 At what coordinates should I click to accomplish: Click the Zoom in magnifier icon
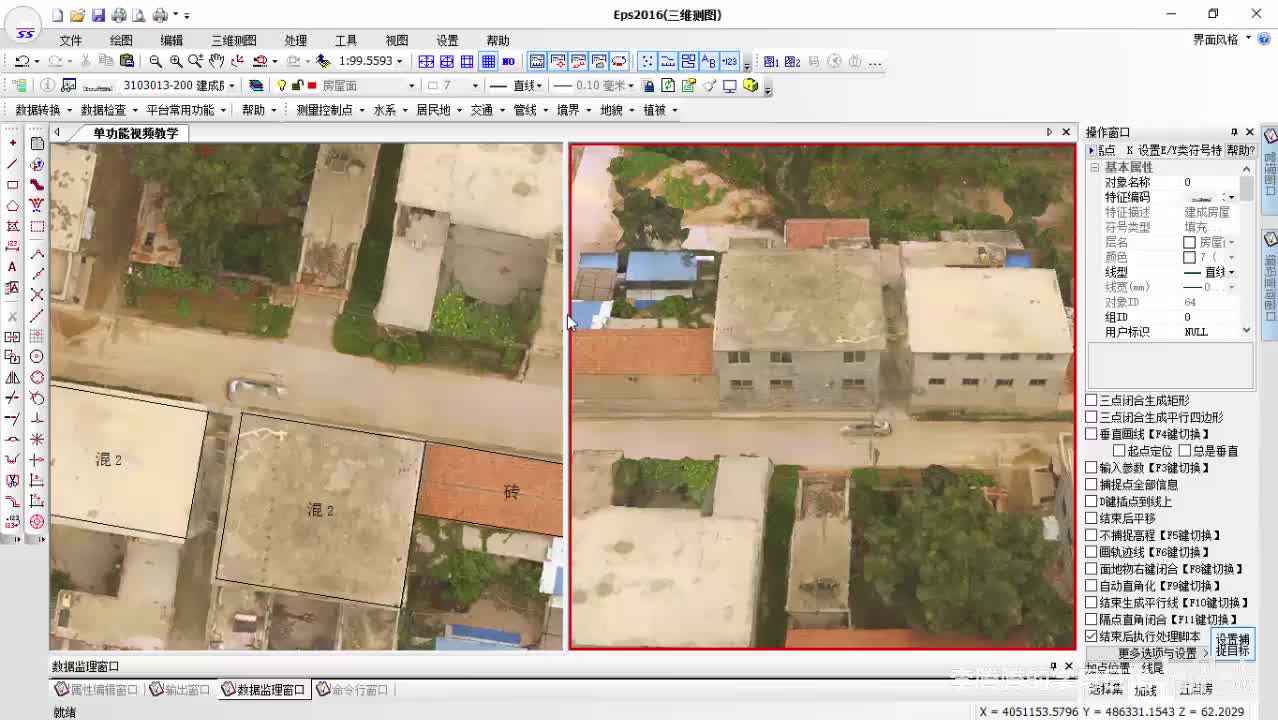[176, 61]
